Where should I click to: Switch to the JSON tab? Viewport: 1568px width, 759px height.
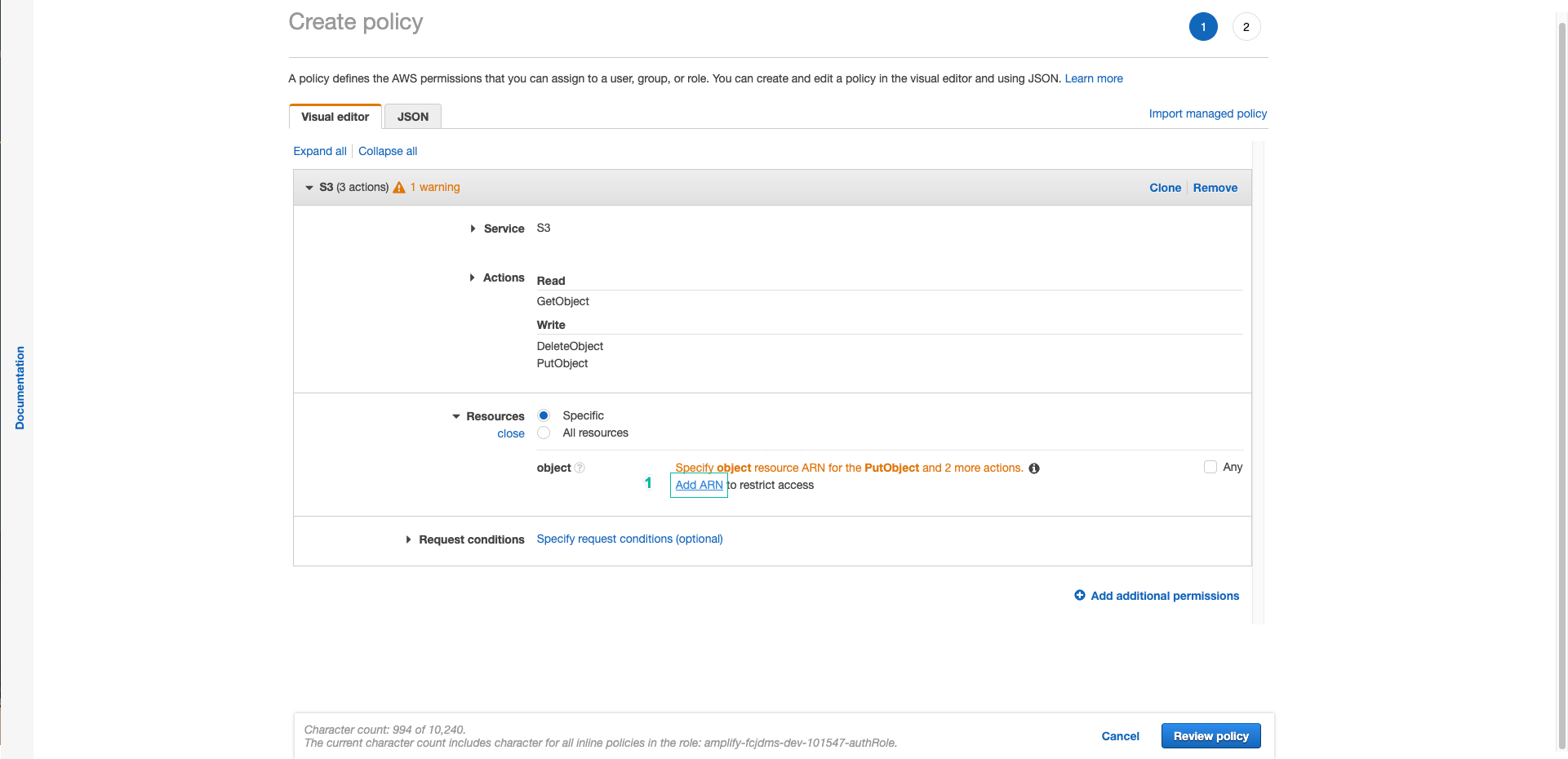(x=413, y=117)
